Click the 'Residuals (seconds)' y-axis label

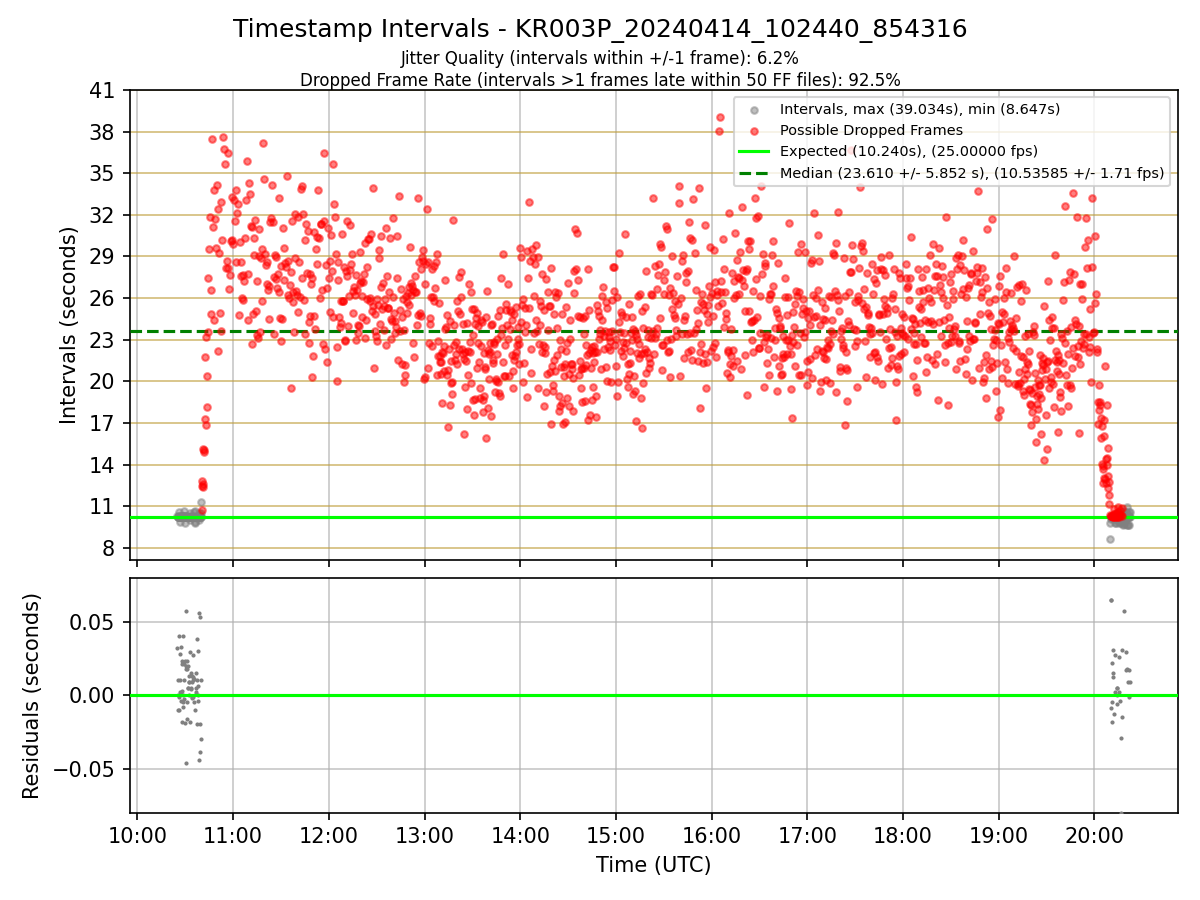[x=32, y=696]
